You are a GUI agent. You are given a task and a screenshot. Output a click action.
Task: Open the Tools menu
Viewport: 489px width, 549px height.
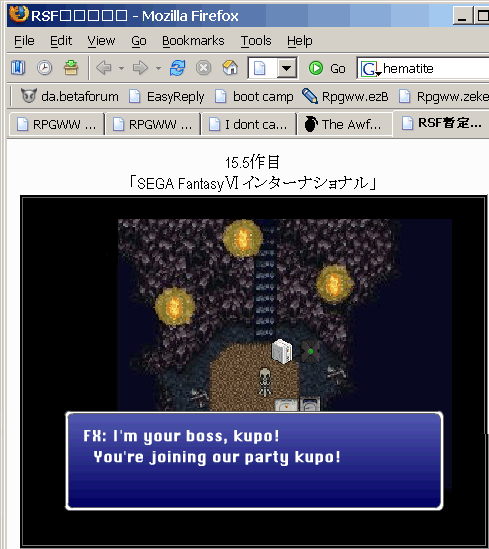256,41
